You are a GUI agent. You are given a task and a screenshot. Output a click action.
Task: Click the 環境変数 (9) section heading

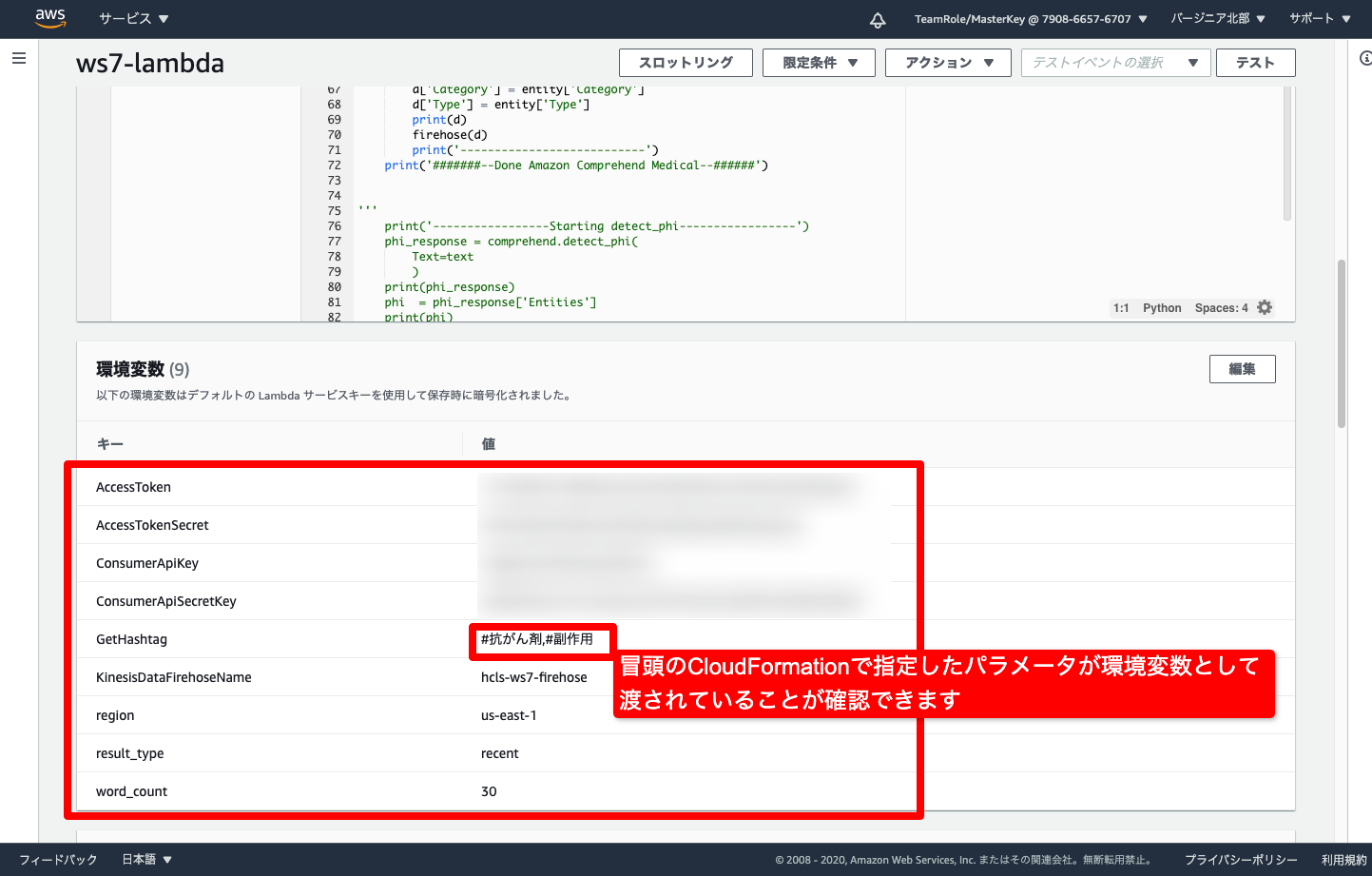point(143,369)
